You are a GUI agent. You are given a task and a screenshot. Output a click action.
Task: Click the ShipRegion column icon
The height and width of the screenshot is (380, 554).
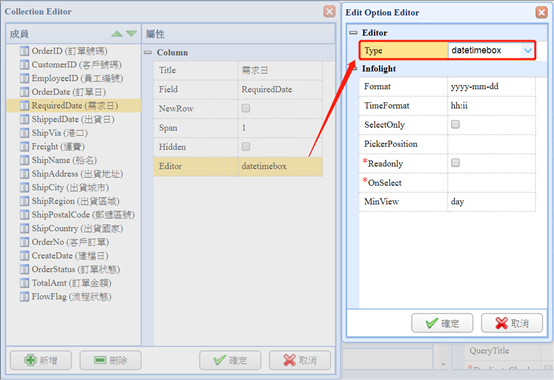24,201
